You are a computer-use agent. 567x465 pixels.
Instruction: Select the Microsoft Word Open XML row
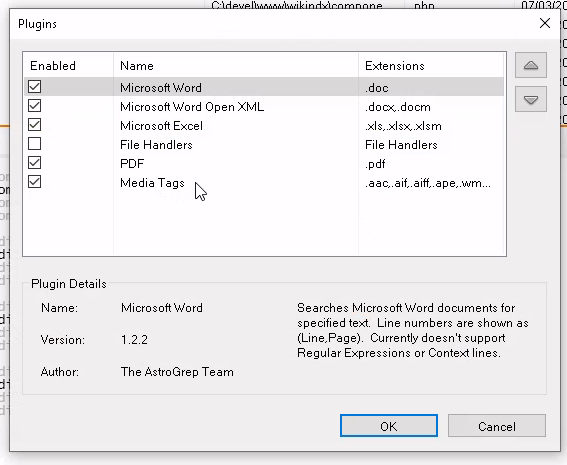(264, 107)
